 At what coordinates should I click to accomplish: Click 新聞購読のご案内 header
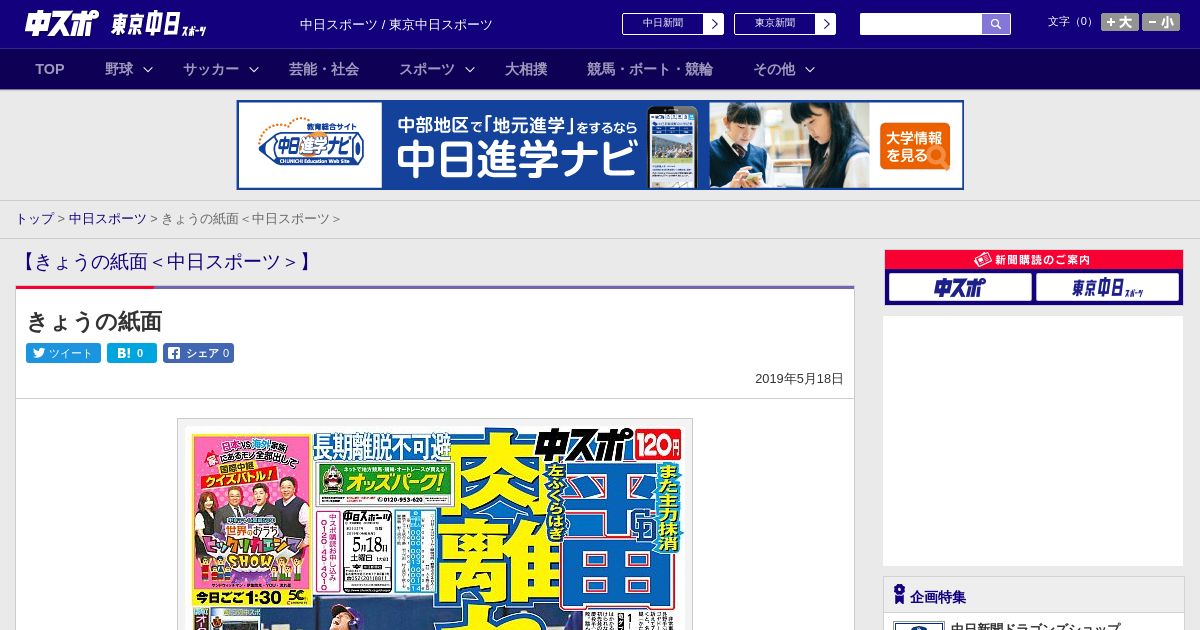pyautogui.click(x=1034, y=260)
